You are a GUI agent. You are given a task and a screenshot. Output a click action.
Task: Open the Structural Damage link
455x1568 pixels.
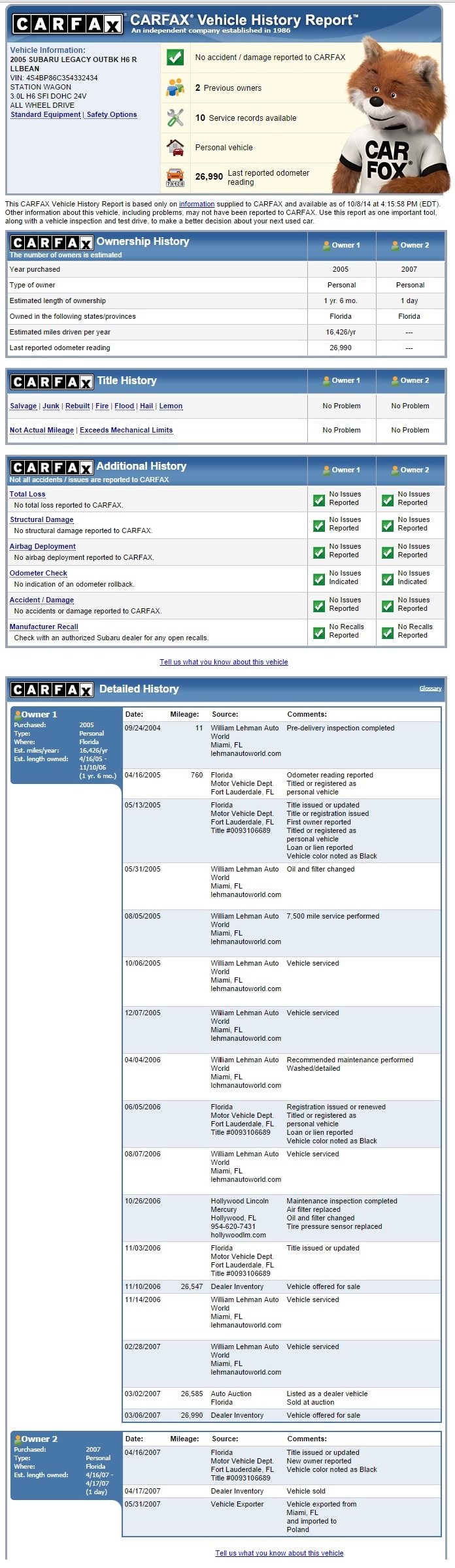coord(42,519)
